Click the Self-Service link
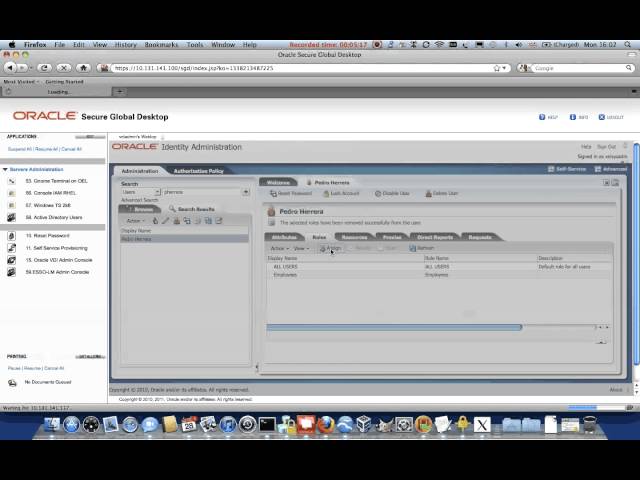Image resolution: width=640 pixels, height=480 pixels. click(567, 169)
